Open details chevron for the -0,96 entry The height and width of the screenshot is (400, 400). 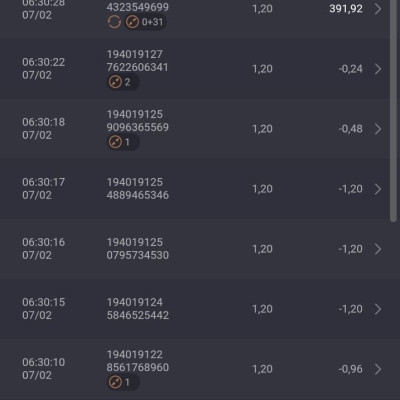click(x=378, y=369)
